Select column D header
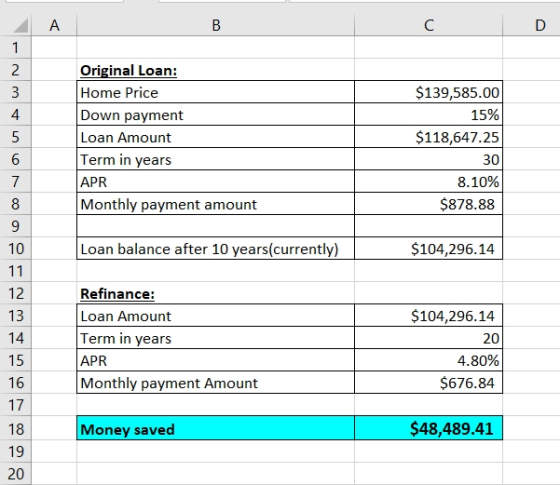Image resolution: width=560 pixels, height=485 pixels. pos(531,25)
